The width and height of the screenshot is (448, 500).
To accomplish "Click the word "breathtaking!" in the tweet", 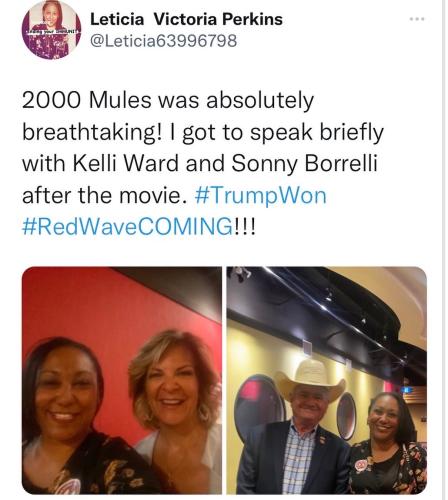I will click(93, 132).
